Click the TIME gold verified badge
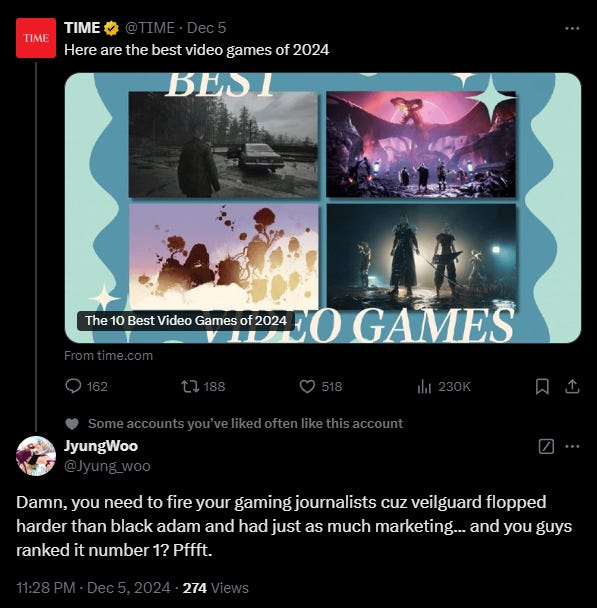The width and height of the screenshot is (597, 608). point(112,28)
